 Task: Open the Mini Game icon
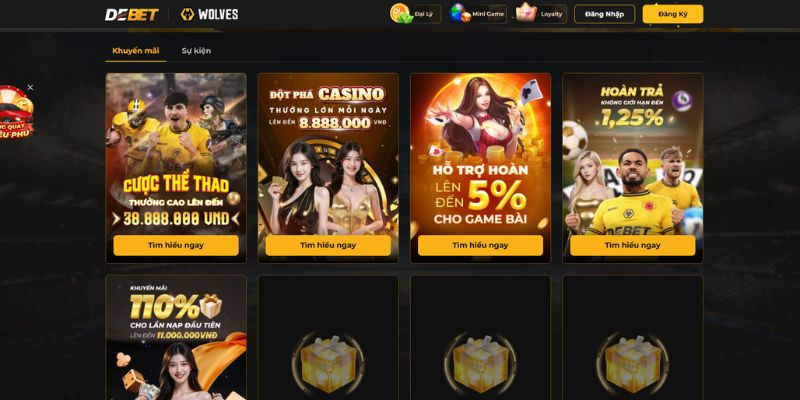pos(460,13)
